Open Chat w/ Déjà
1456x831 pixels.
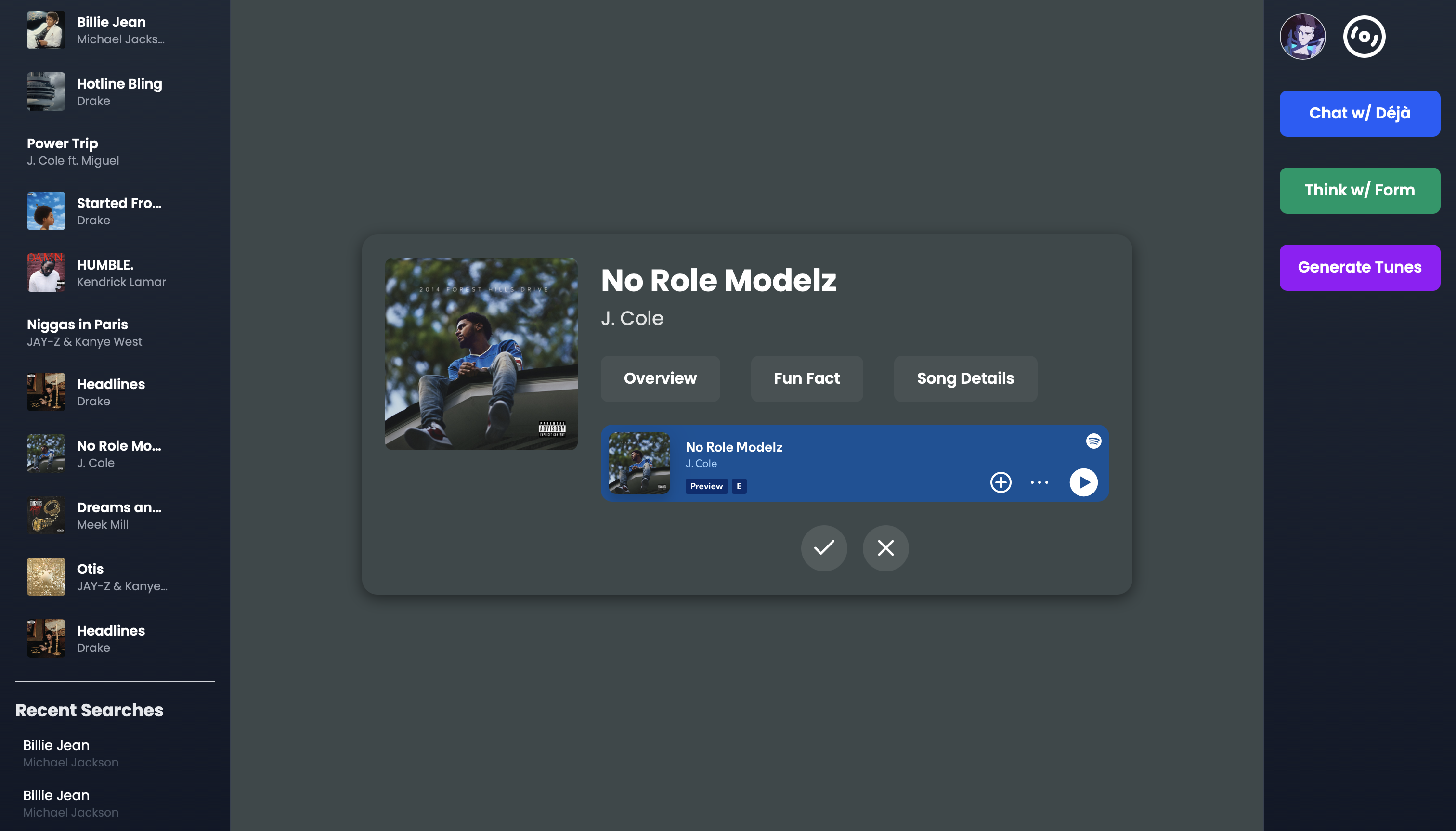pyautogui.click(x=1359, y=113)
